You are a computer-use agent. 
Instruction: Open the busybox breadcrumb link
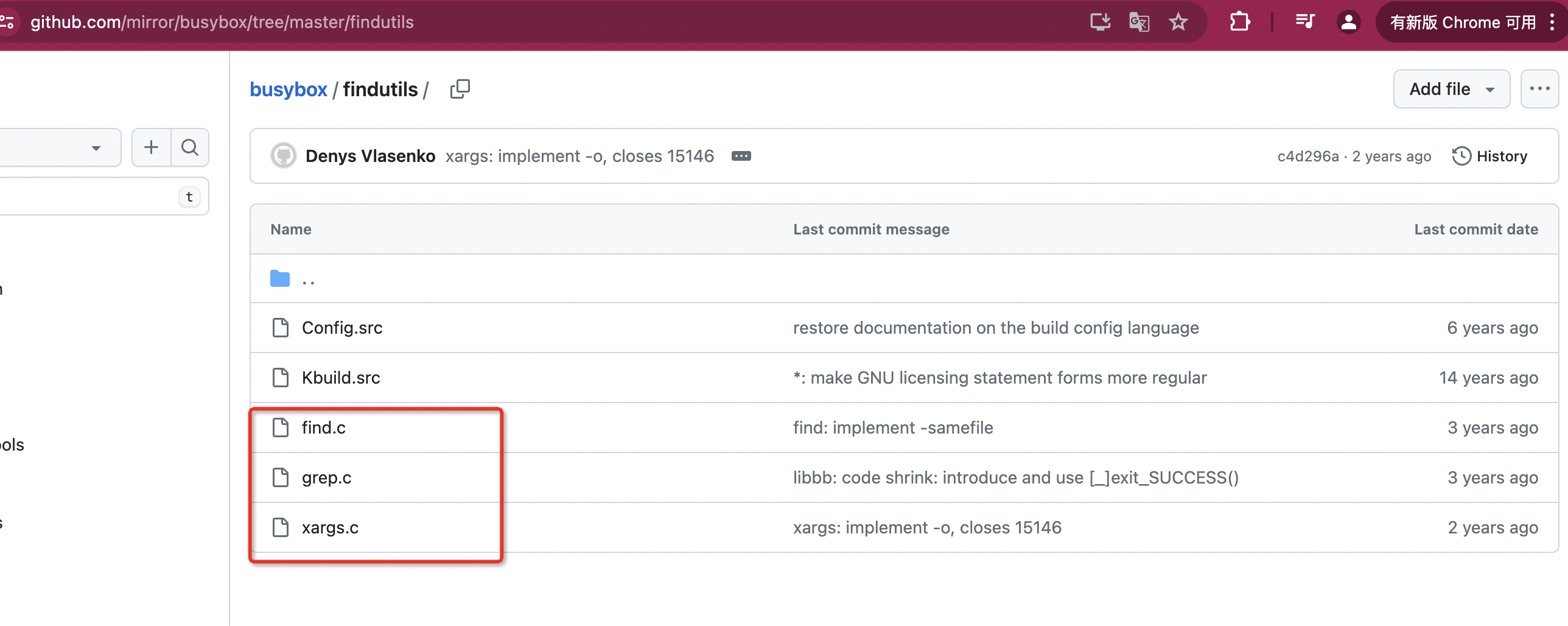click(x=289, y=90)
